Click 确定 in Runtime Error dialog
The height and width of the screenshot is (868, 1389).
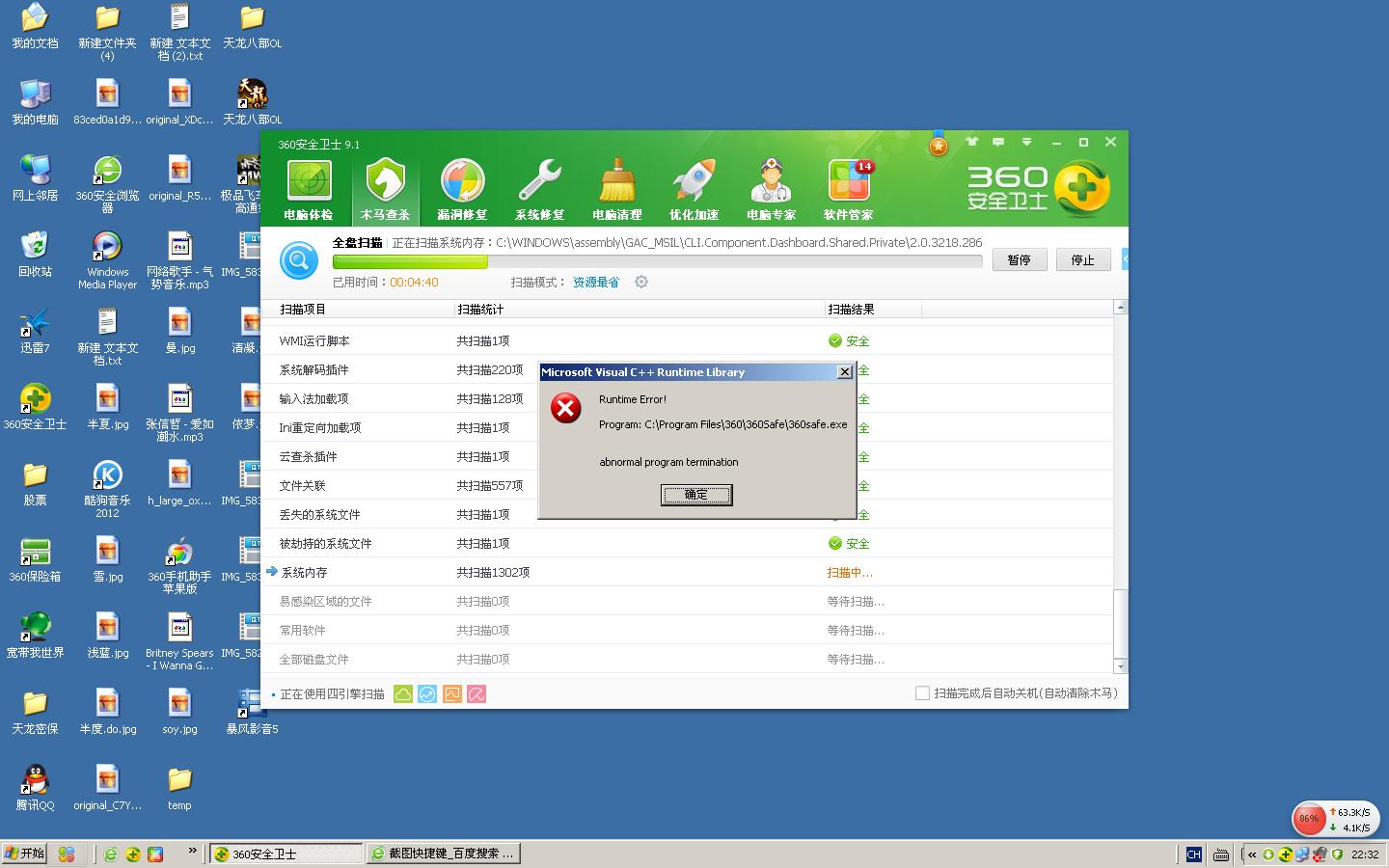[696, 495]
